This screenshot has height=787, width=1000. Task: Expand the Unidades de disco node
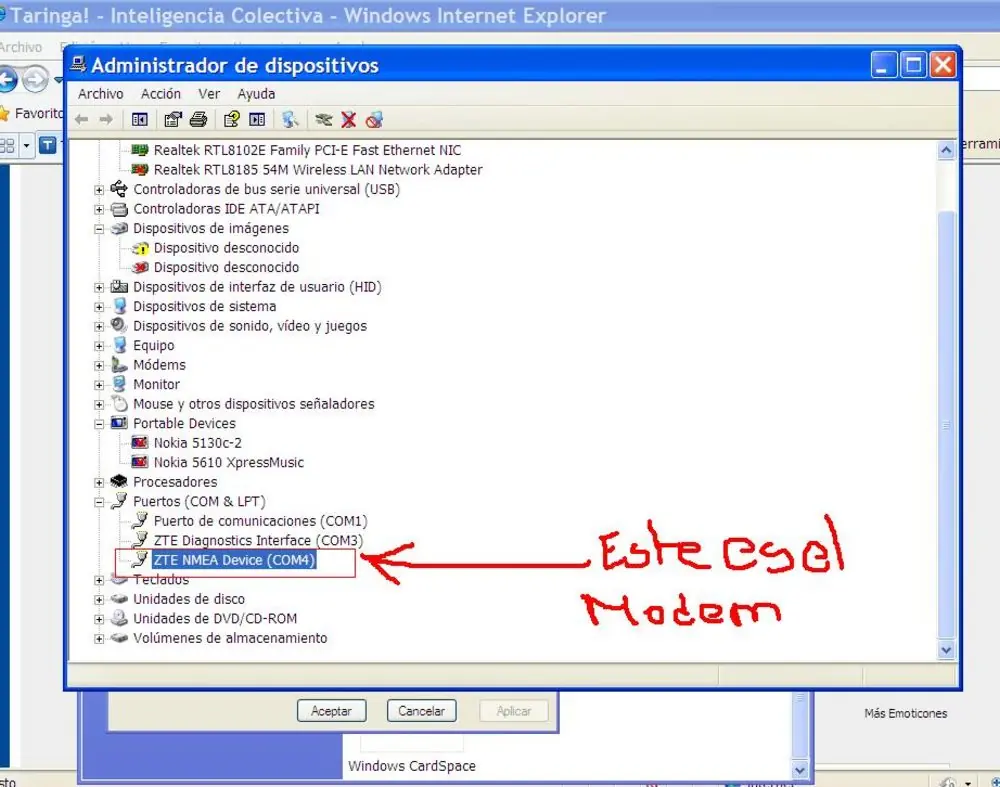coord(99,599)
